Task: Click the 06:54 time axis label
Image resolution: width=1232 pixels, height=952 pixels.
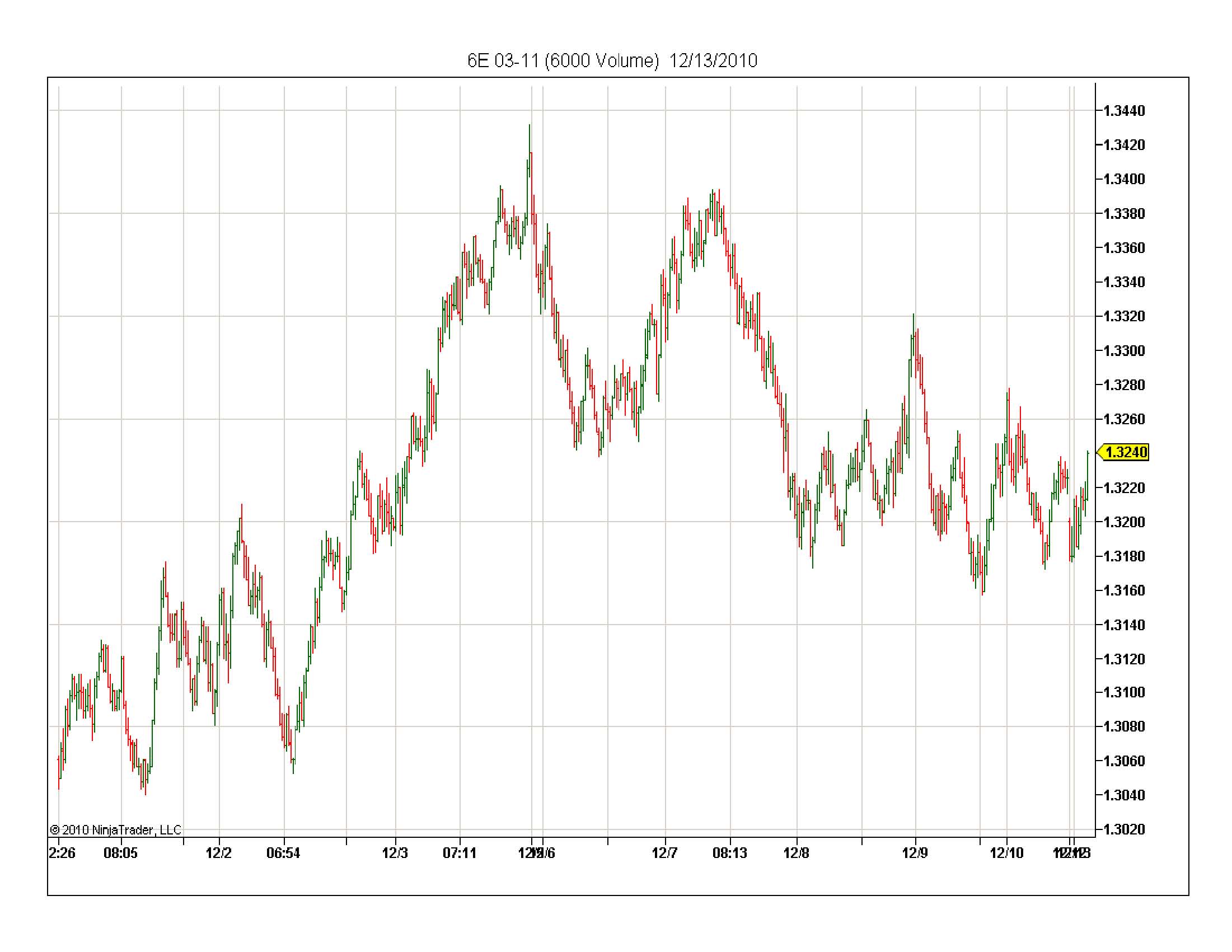Action: coord(283,853)
